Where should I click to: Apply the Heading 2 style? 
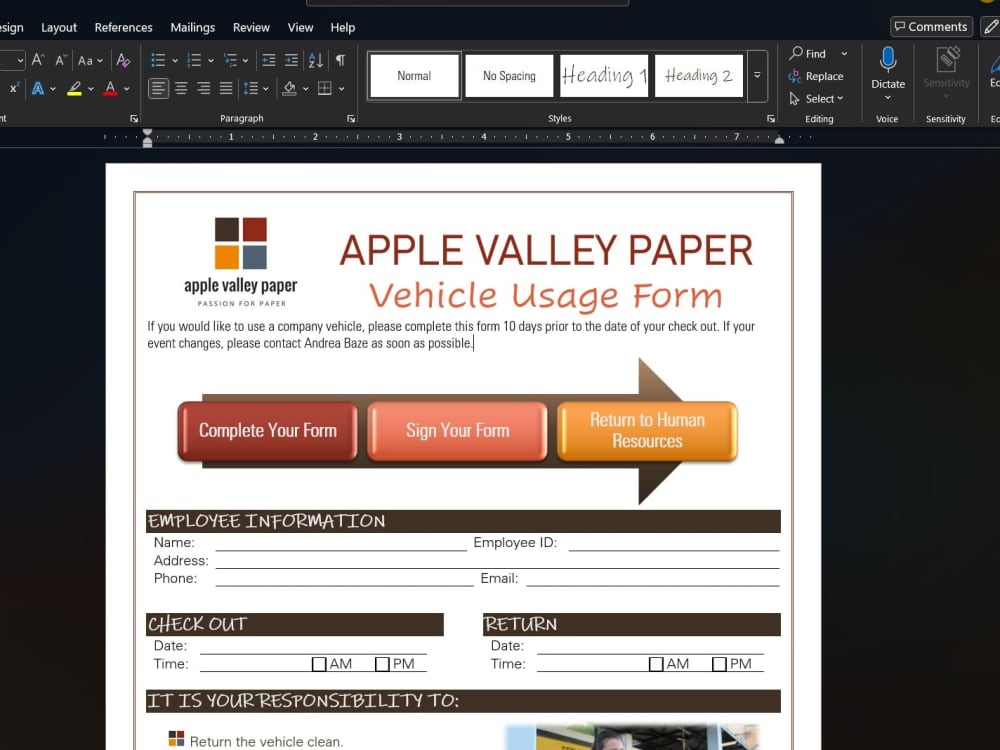point(698,75)
